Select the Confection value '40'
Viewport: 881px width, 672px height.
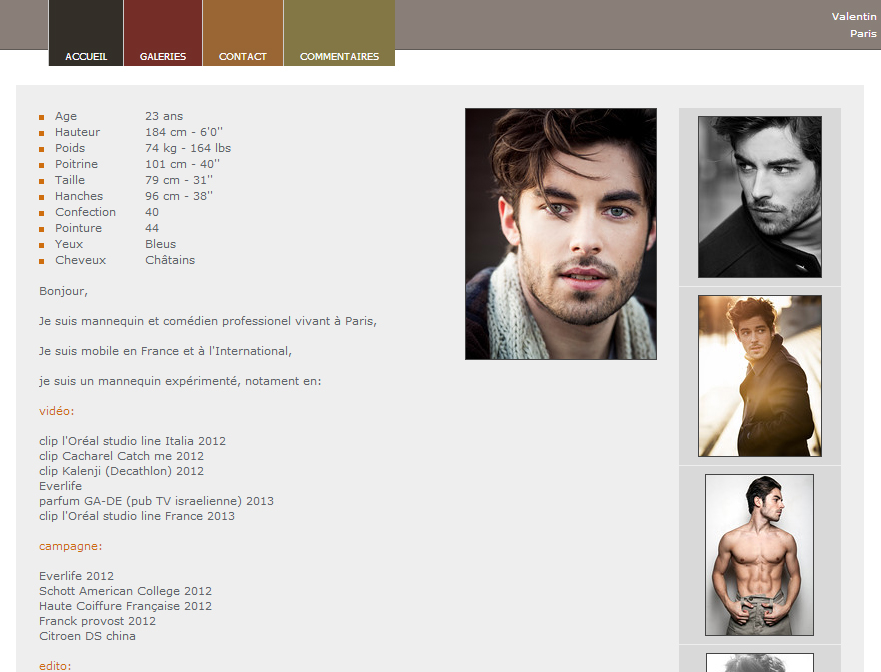[152, 212]
